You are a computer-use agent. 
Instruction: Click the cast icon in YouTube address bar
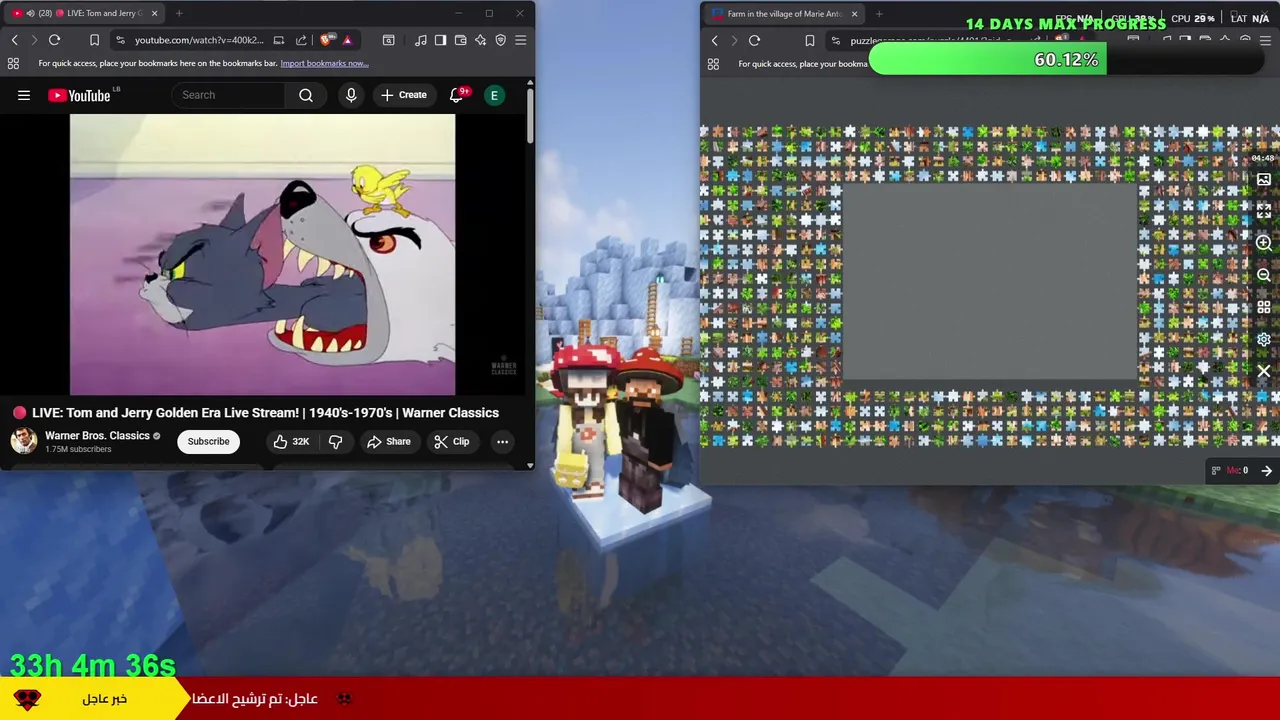pyautogui.click(x=279, y=40)
